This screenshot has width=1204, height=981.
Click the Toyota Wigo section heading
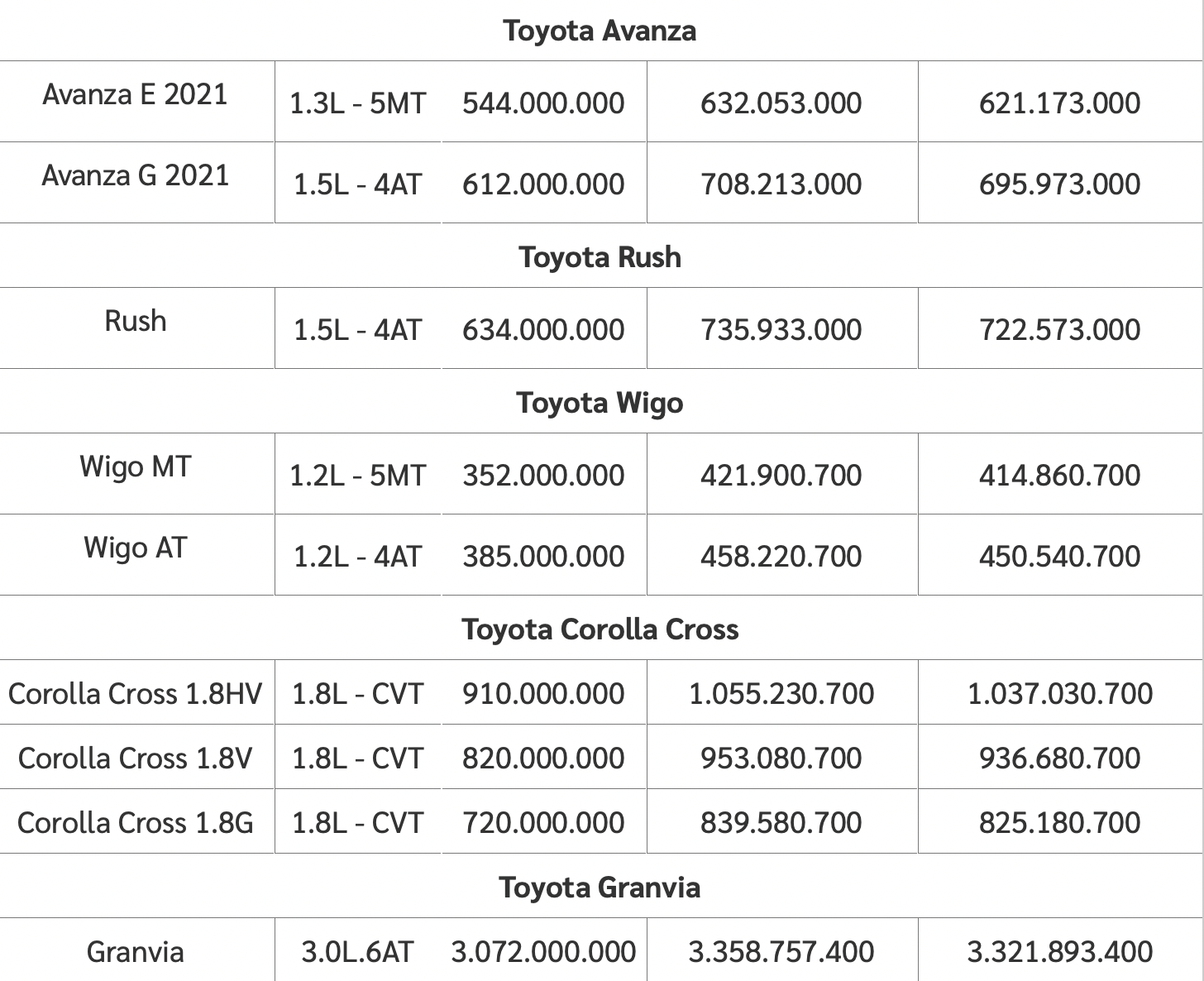point(600,403)
